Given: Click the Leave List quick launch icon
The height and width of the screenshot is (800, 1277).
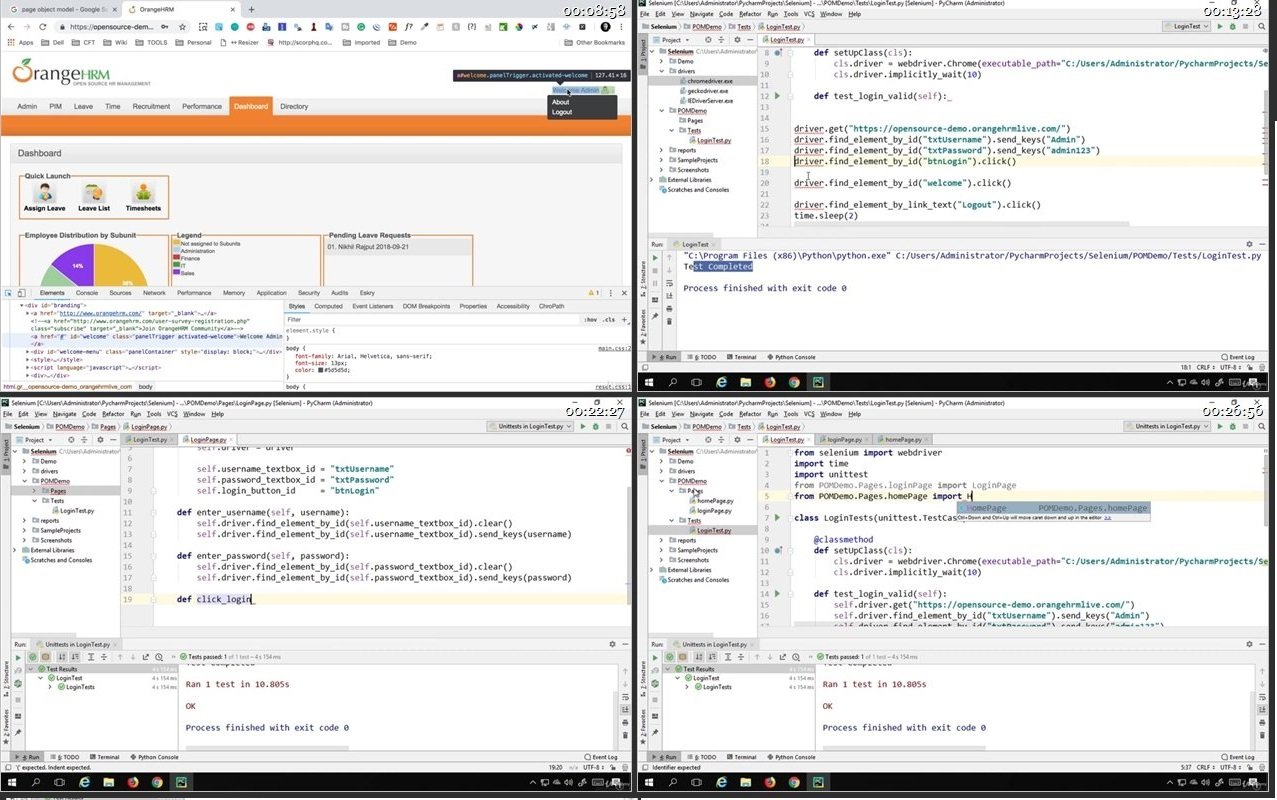Looking at the screenshot, I should 94,192.
